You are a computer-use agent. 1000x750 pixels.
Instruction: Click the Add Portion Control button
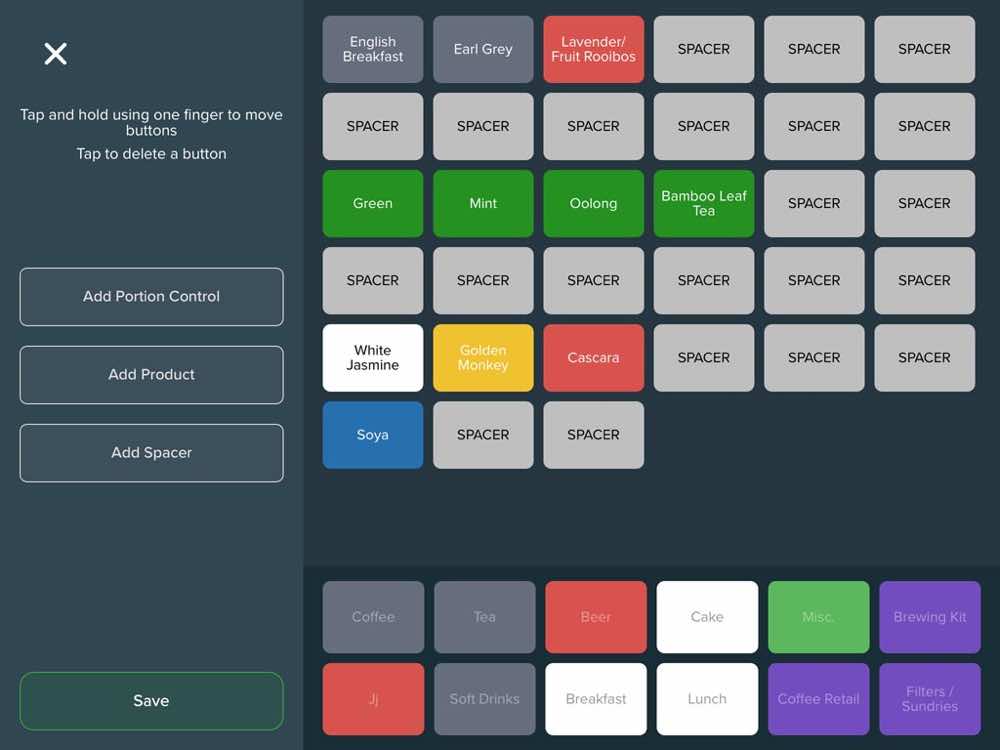click(151, 297)
